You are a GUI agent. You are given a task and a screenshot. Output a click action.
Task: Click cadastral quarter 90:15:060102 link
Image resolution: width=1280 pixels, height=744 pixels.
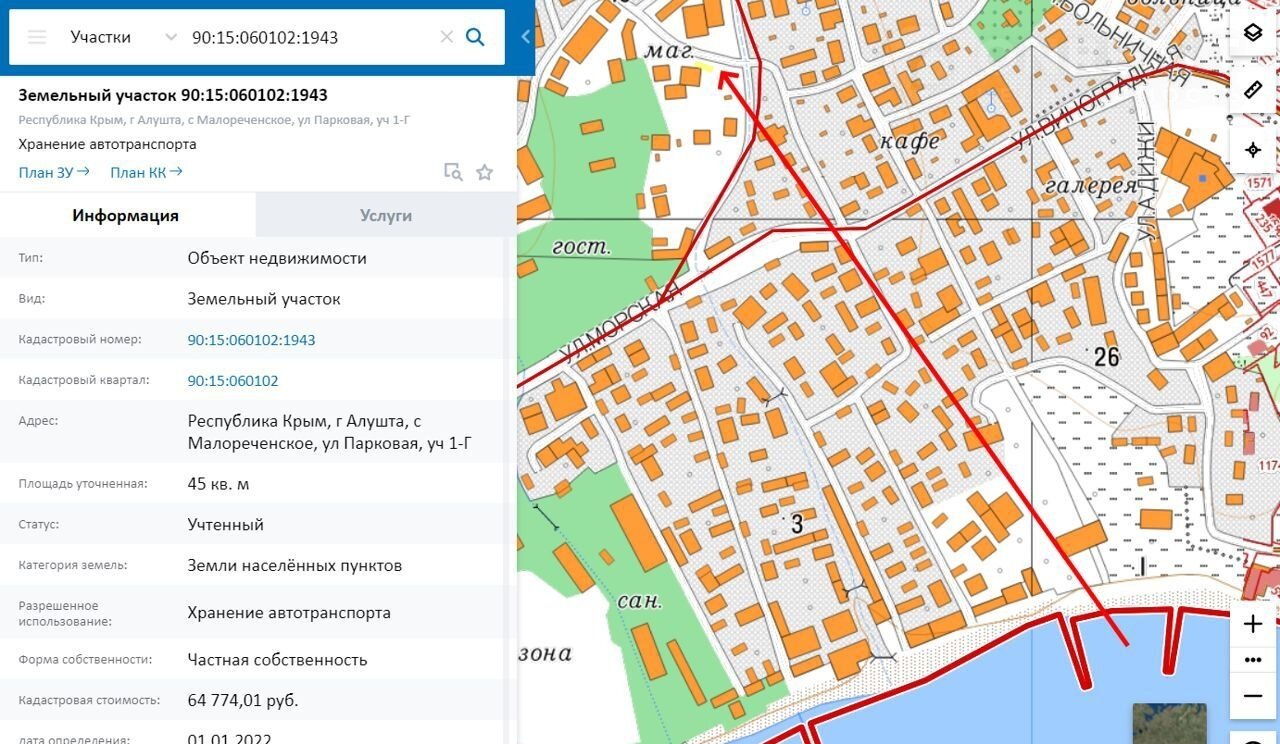click(233, 381)
